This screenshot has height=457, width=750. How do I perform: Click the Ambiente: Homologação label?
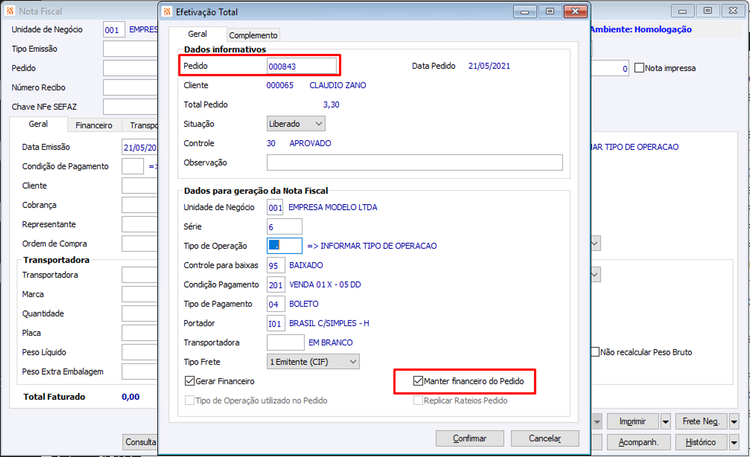[x=641, y=29]
